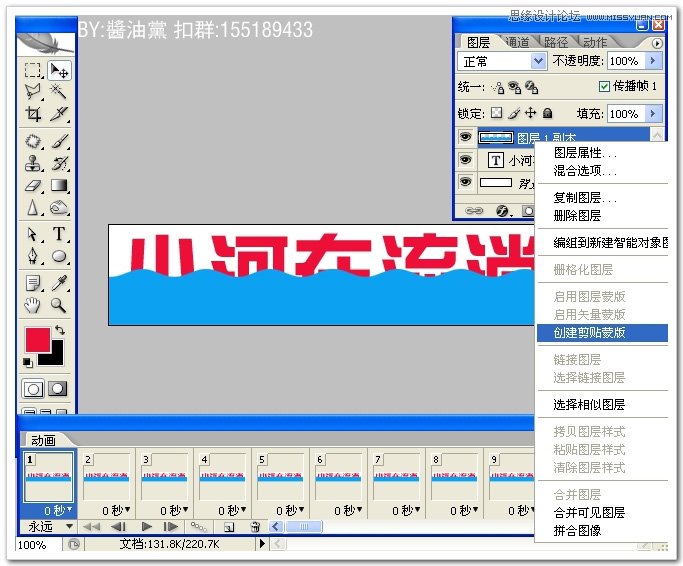Play the animation
This screenshot has height=566, width=683.
[147, 527]
